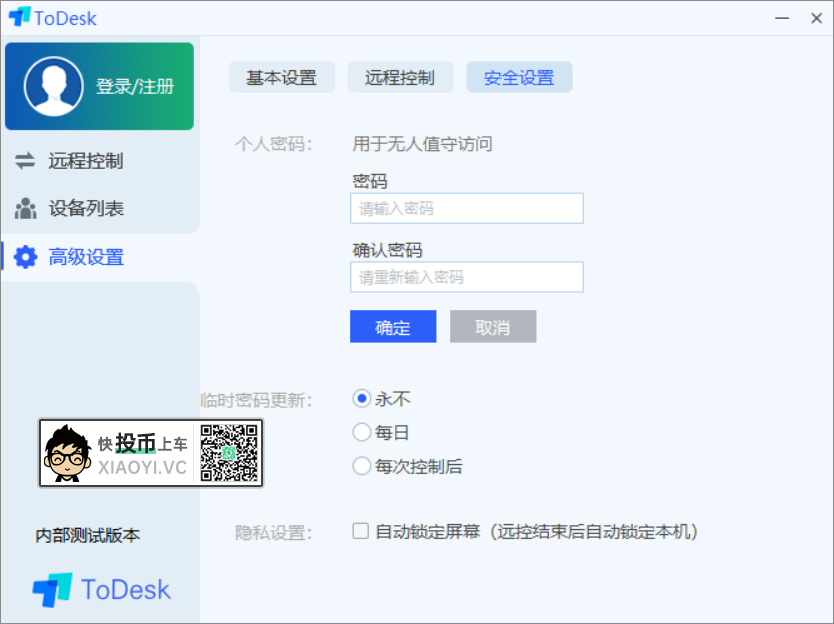Screen dimensions: 834x624
Task: Select the remote control arrows icon in sidebar
Action: [23, 161]
